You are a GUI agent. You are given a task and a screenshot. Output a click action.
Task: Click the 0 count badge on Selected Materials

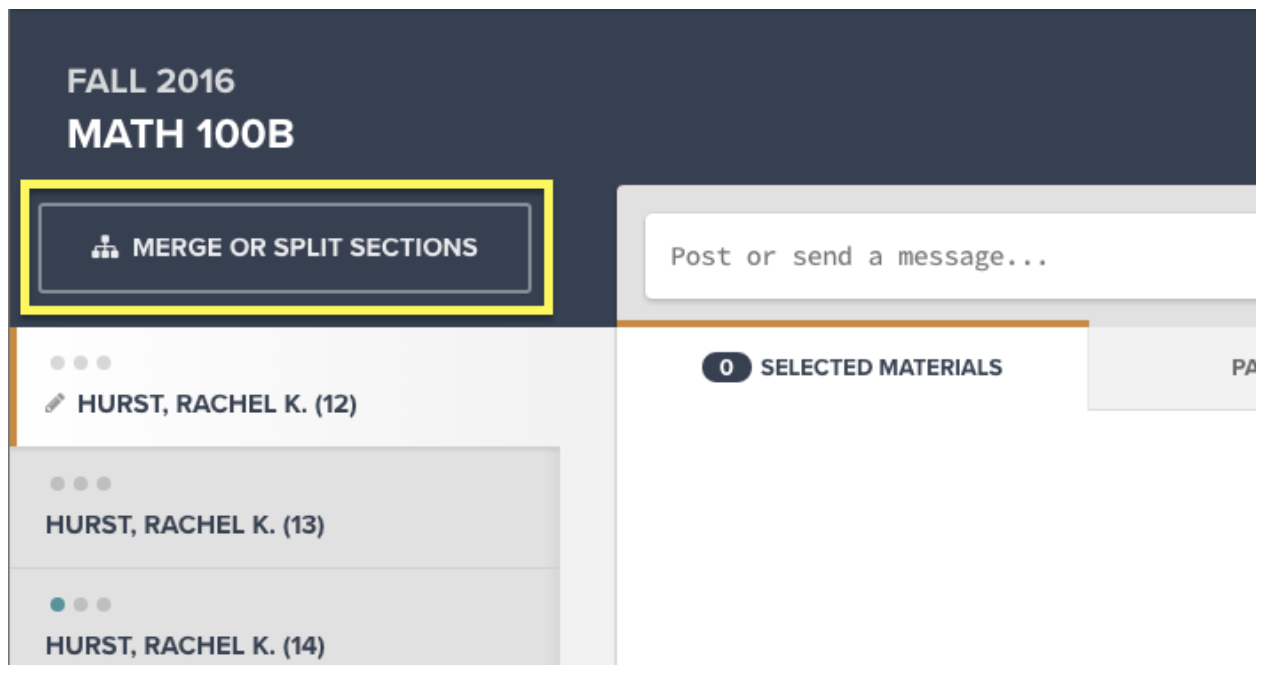point(726,368)
